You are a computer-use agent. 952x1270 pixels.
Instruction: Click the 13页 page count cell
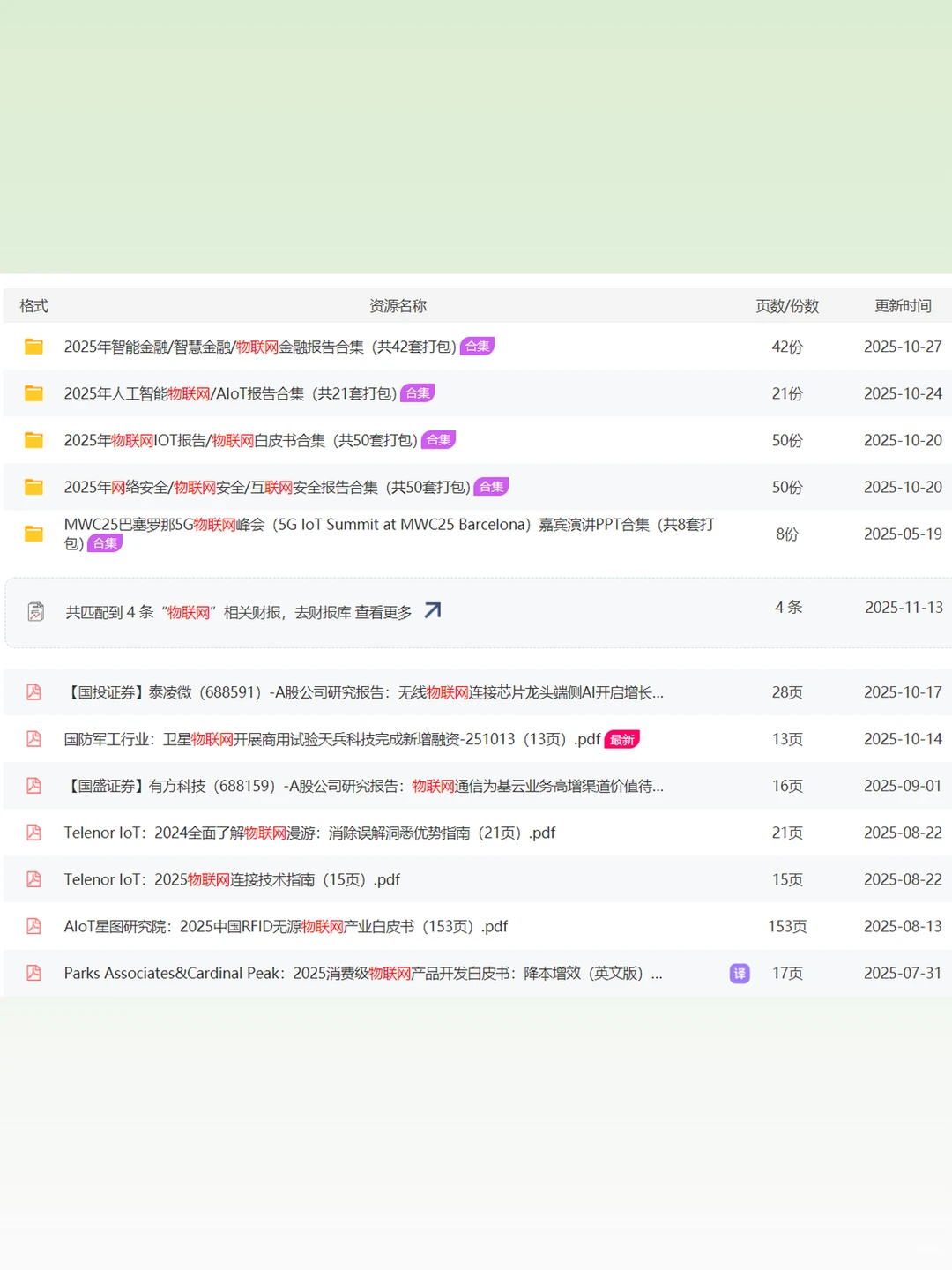[787, 739]
